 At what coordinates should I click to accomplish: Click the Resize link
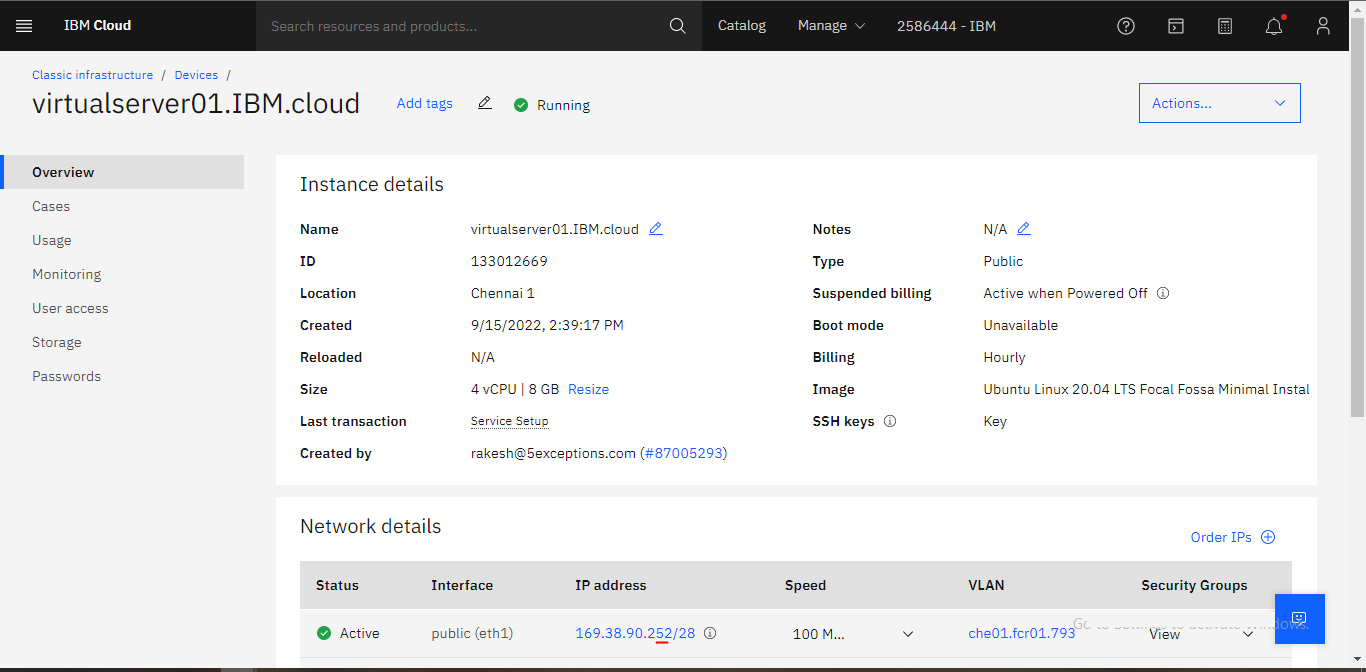click(x=588, y=389)
